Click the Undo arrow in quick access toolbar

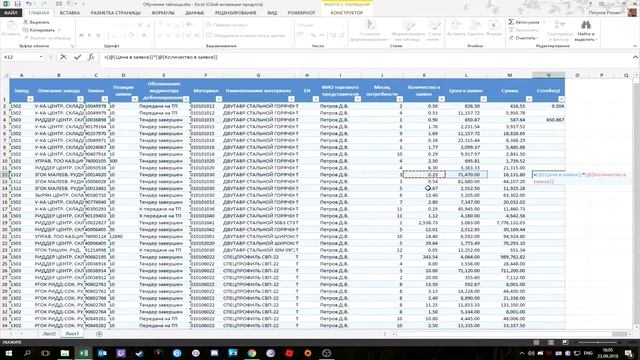point(29,4)
